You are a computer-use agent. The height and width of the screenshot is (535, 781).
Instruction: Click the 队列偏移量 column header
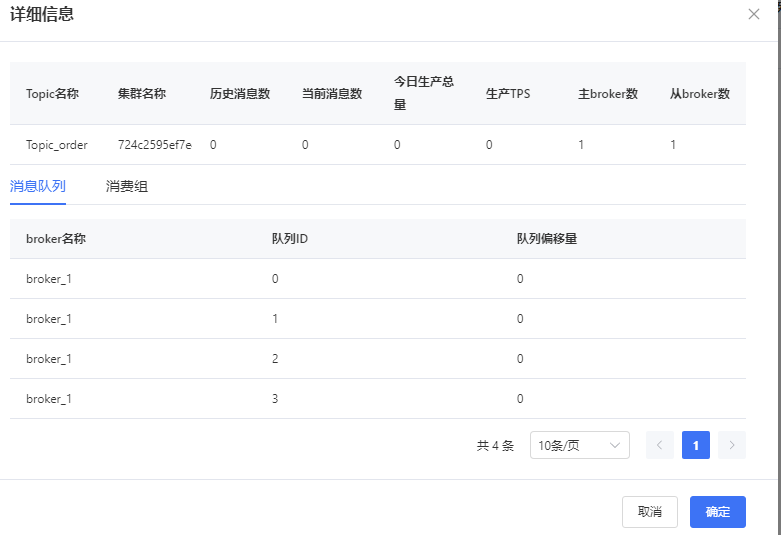(x=547, y=239)
